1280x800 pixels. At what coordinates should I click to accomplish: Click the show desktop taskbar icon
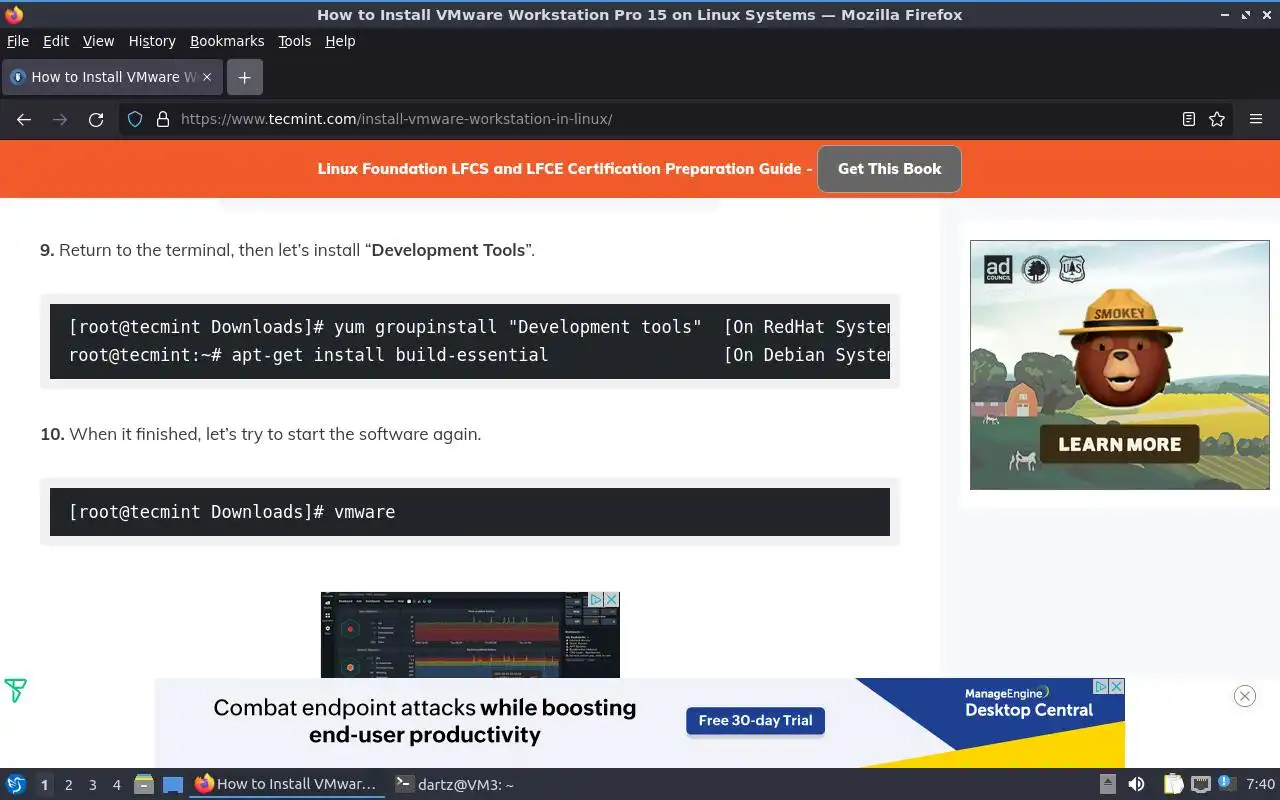(x=173, y=785)
